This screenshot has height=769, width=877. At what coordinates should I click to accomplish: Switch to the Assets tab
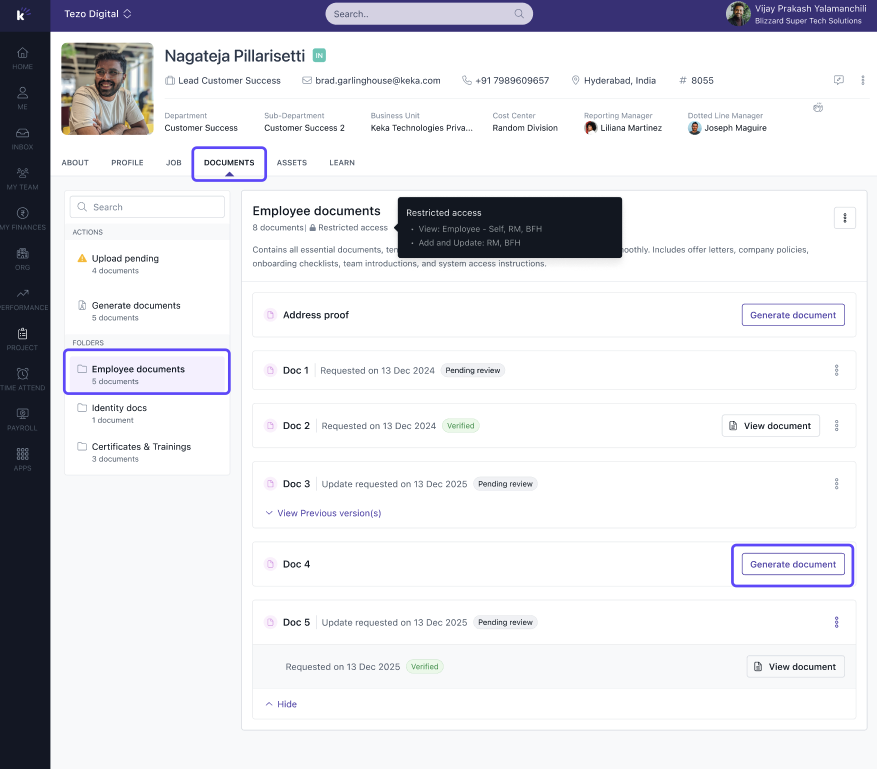point(291,163)
